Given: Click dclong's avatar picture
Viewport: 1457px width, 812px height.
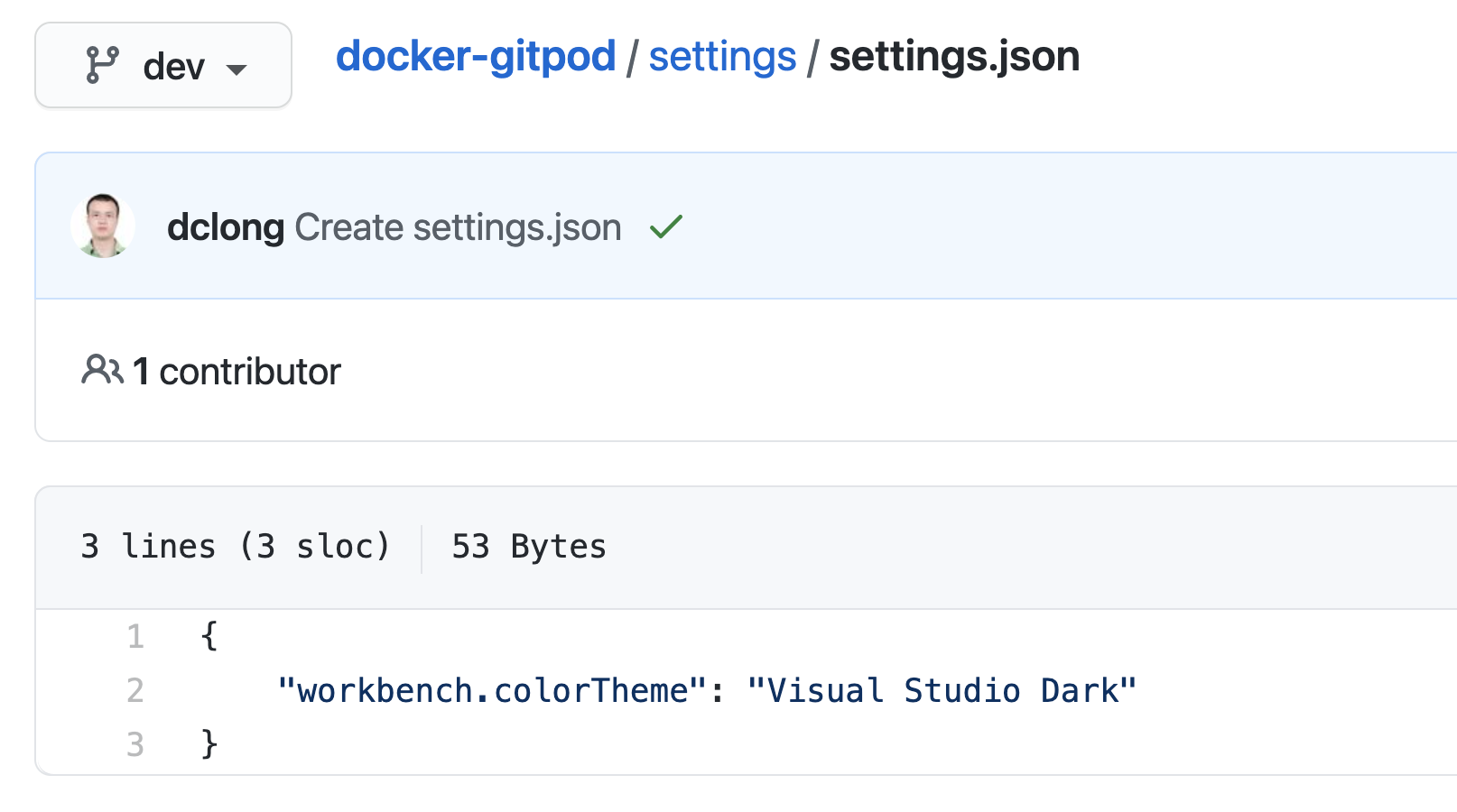Looking at the screenshot, I should tap(103, 226).
